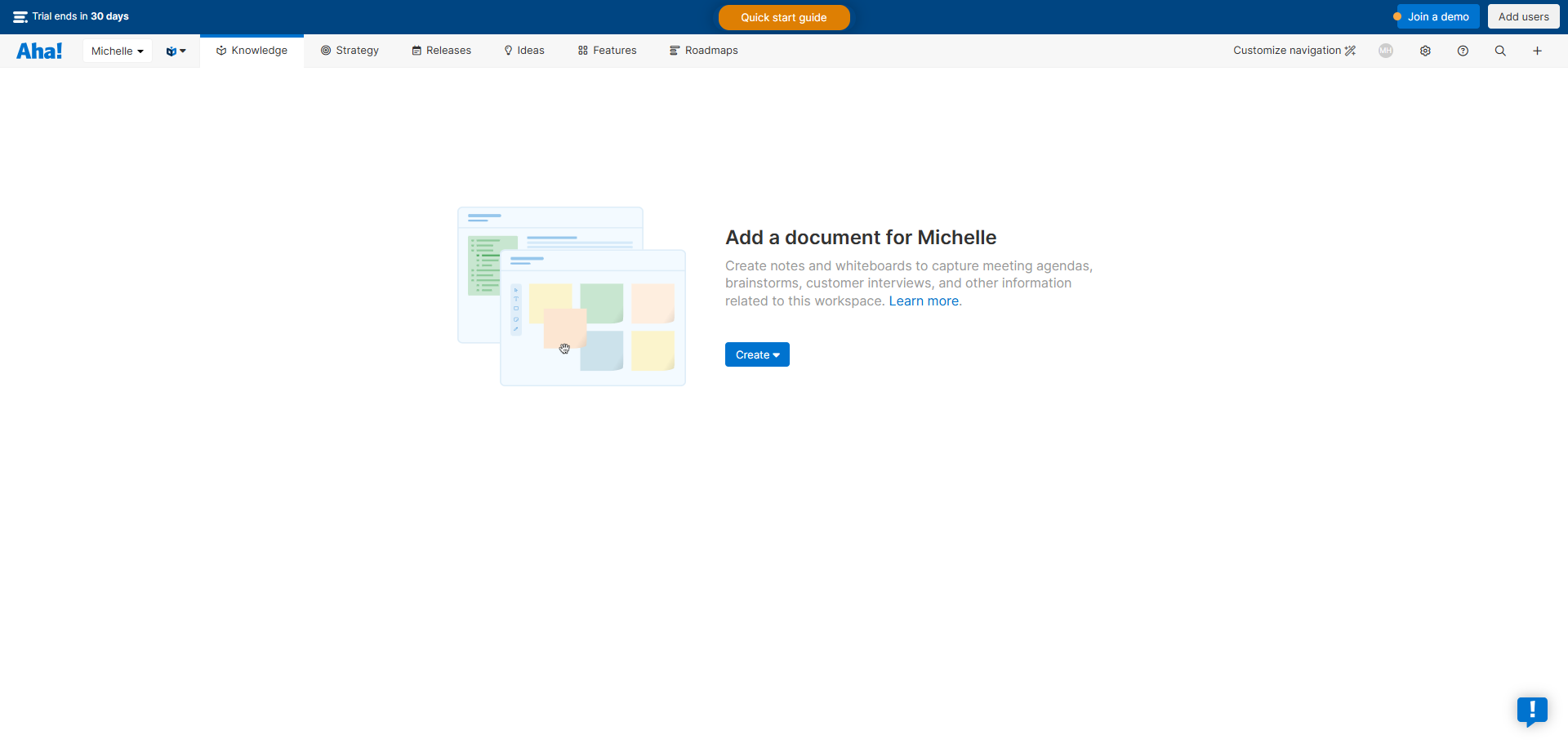Open the hamburger menu in top banner
The height and width of the screenshot is (744, 1568).
(x=20, y=17)
